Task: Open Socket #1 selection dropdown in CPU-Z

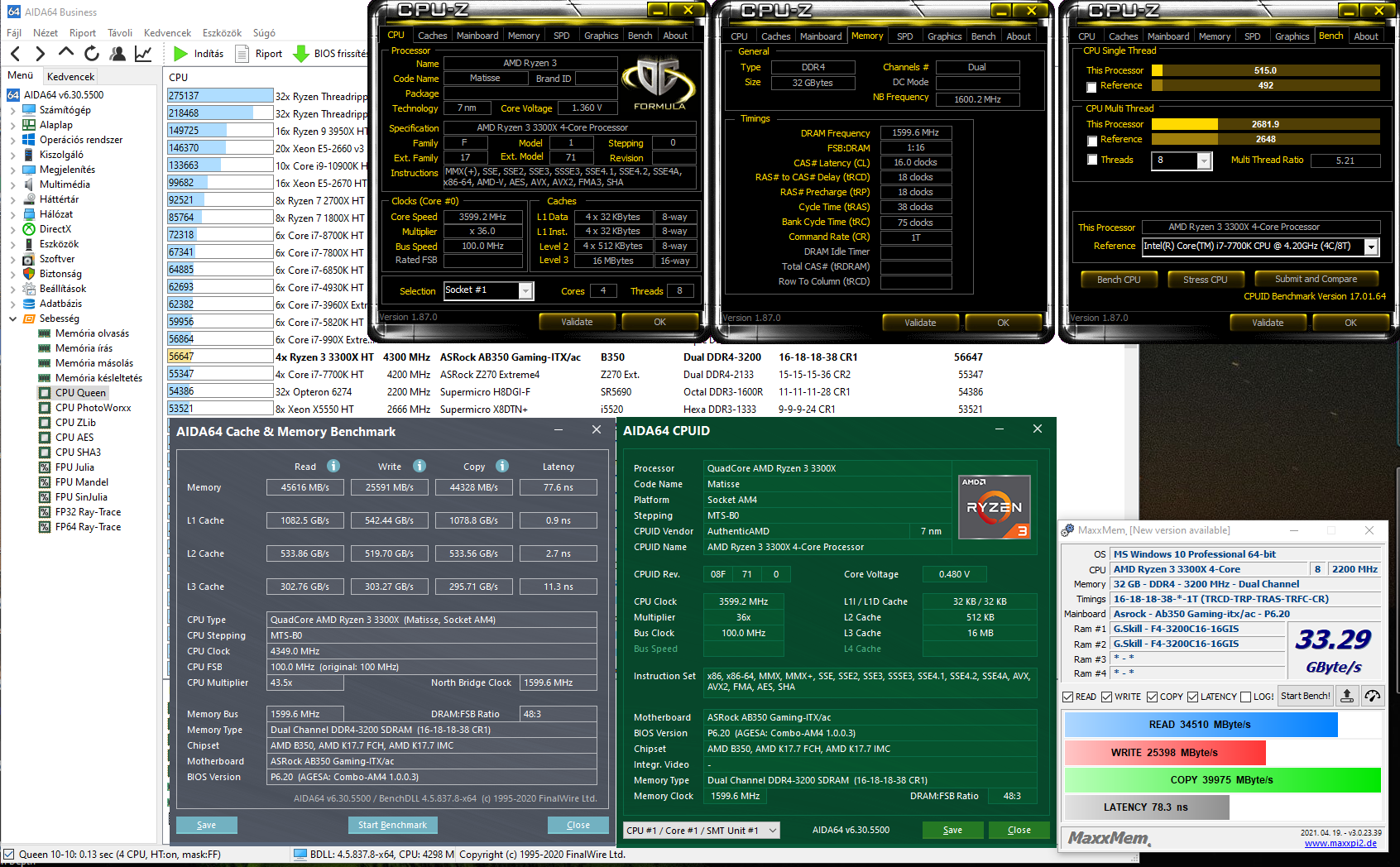Action: (x=525, y=290)
